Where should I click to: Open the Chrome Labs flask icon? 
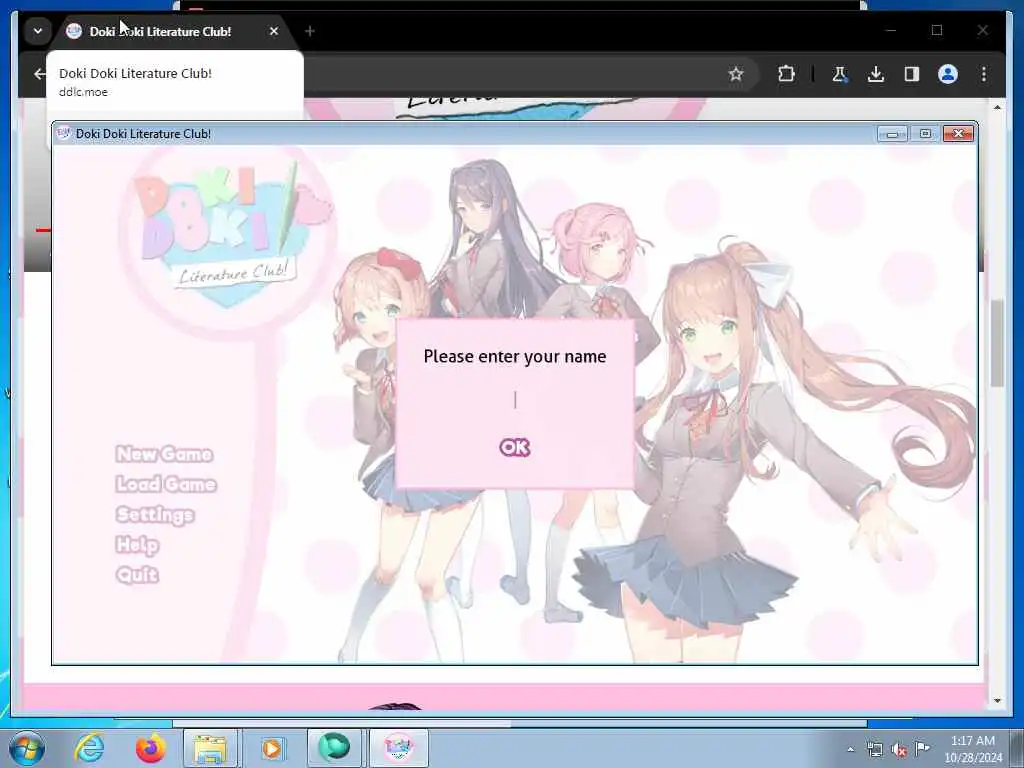pyautogui.click(x=839, y=74)
